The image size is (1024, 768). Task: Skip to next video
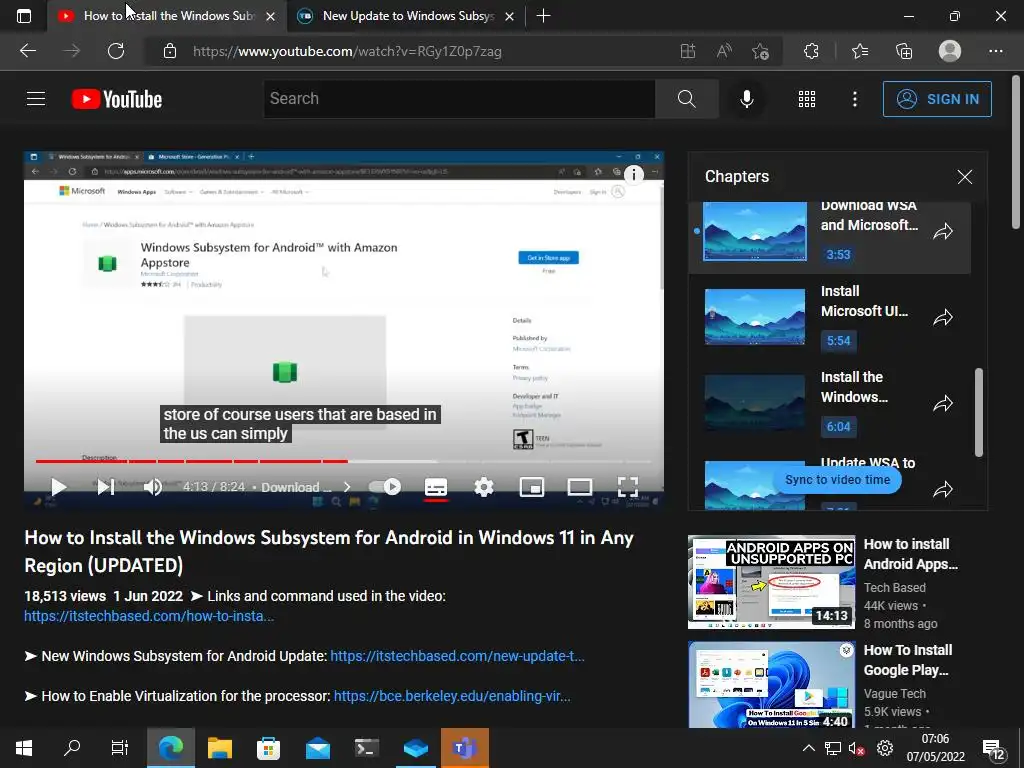coord(106,487)
